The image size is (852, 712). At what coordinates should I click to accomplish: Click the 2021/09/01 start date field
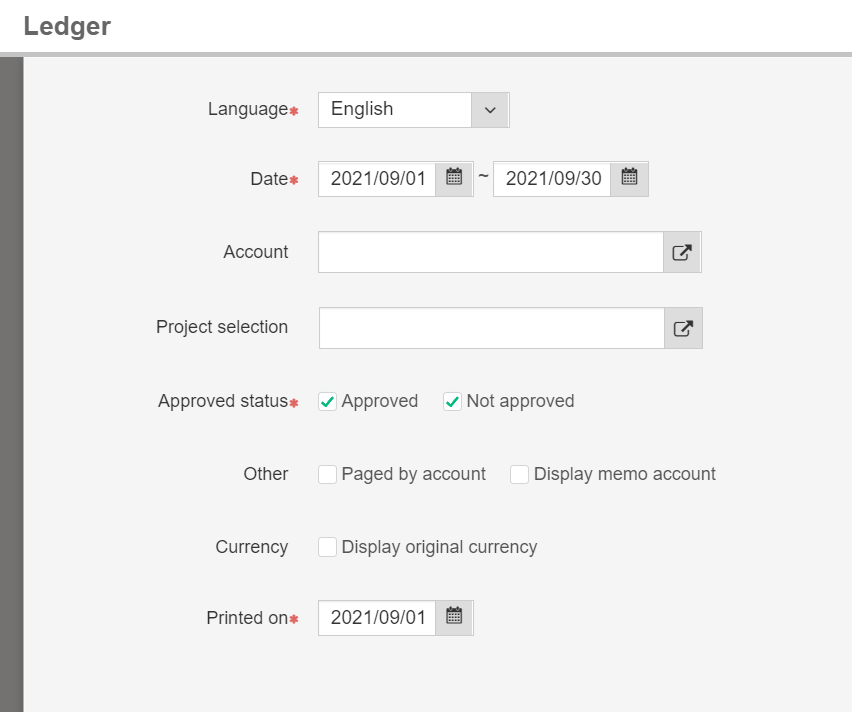pos(378,179)
